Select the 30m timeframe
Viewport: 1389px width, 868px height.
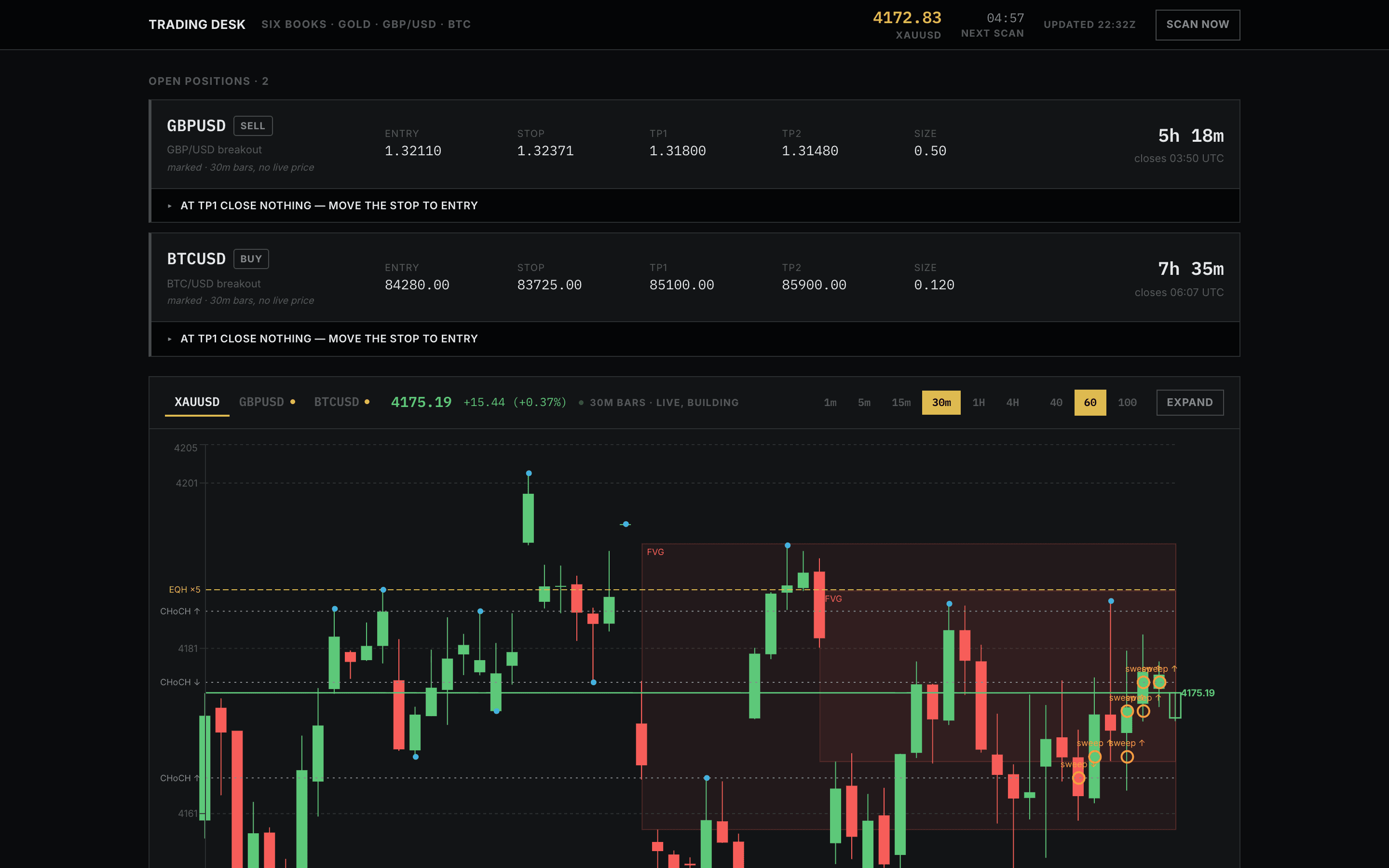(x=941, y=403)
